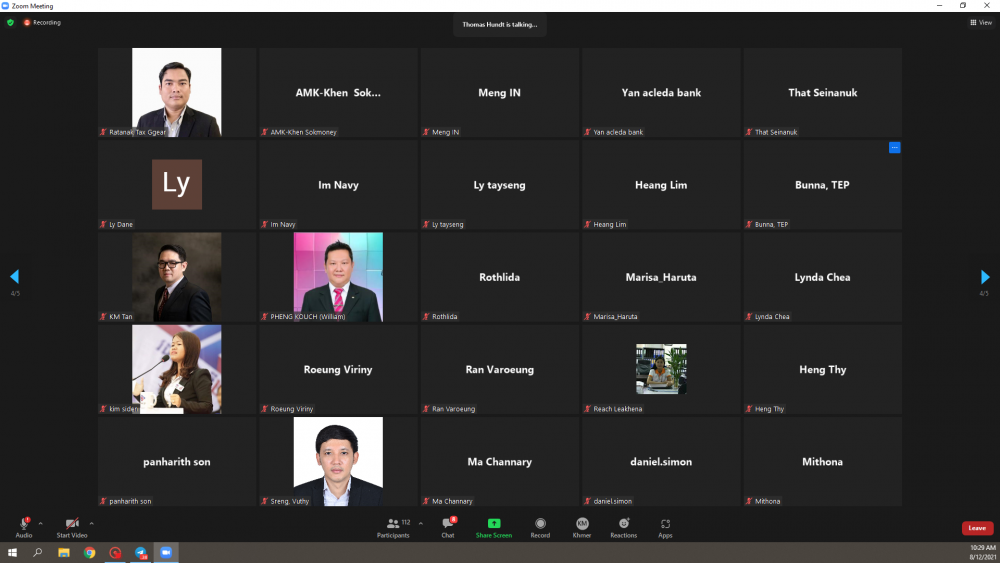The image size is (1000, 563).
Task: Open more options on Bunna, TEP tile
Action: [x=894, y=148]
